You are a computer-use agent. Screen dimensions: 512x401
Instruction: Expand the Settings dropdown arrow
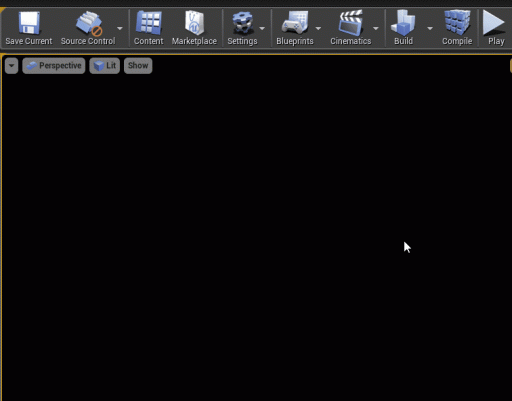(x=262, y=29)
